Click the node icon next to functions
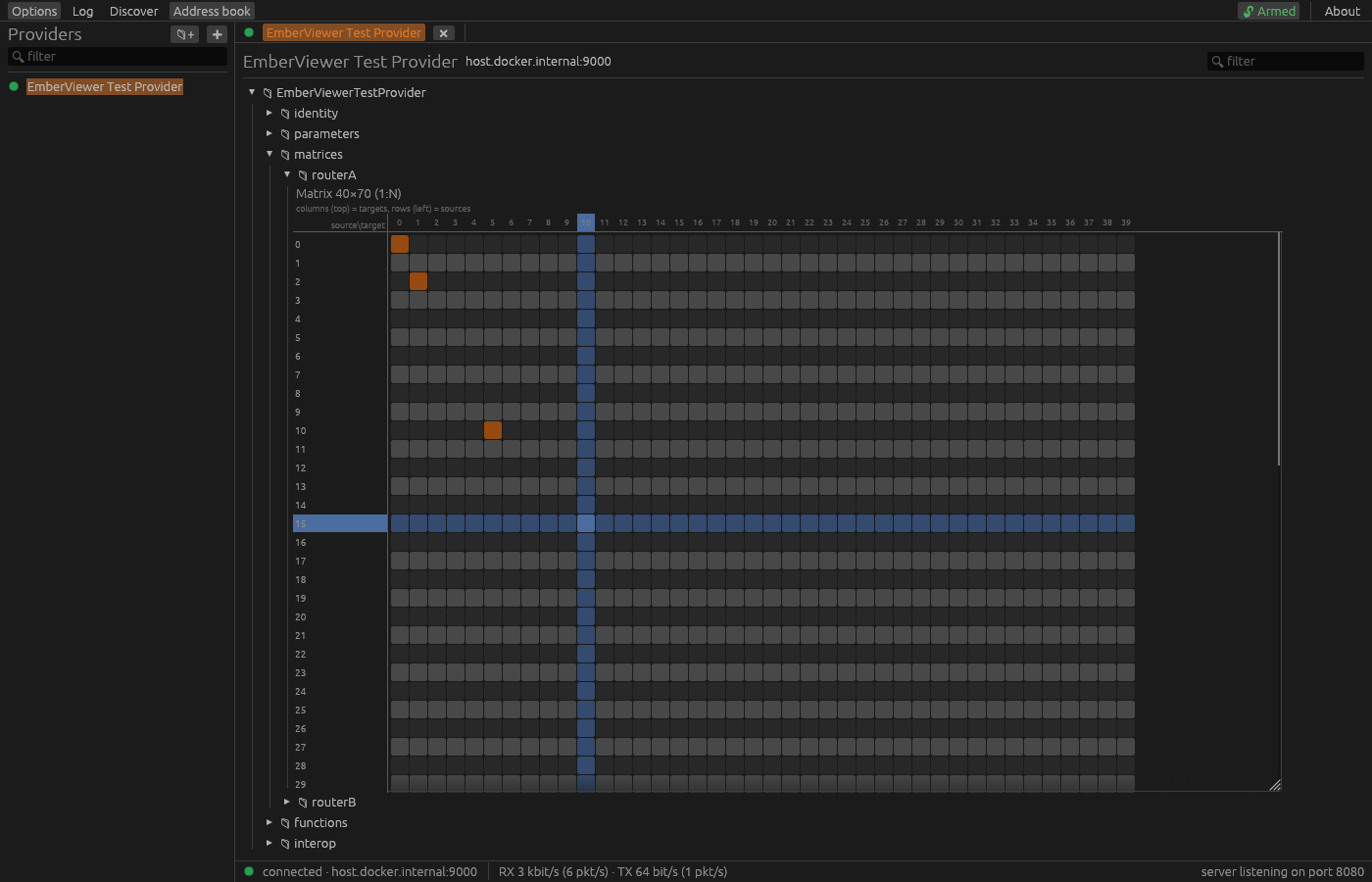Viewport: 1372px width, 882px height. [285, 823]
